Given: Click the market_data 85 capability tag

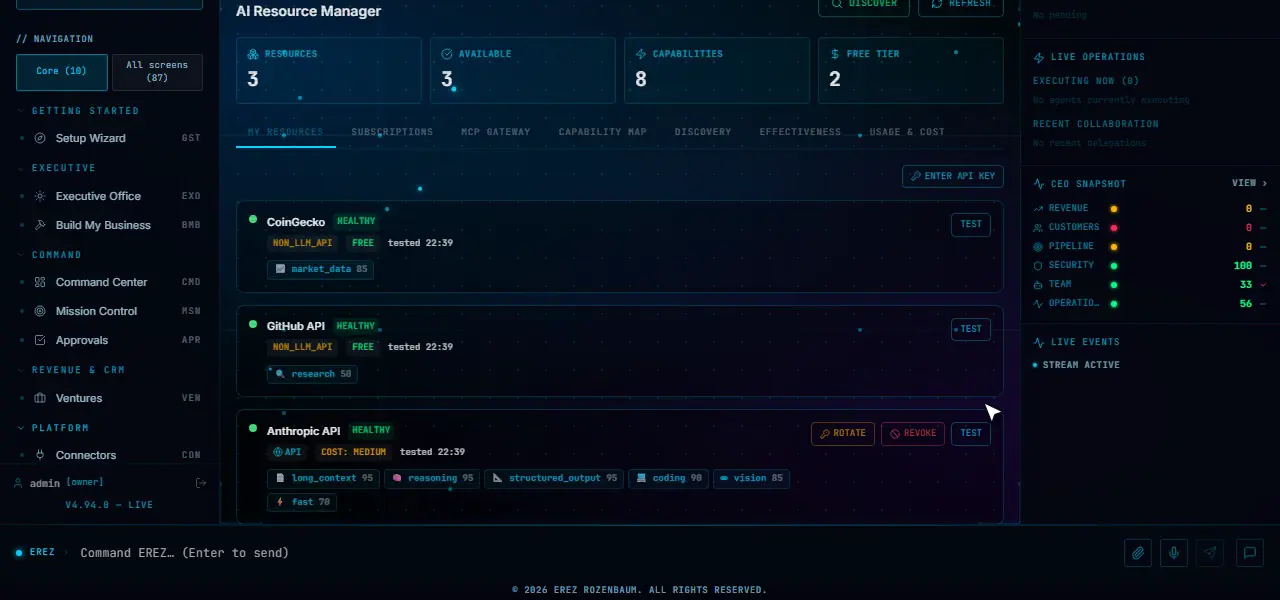Looking at the screenshot, I should tap(320, 269).
